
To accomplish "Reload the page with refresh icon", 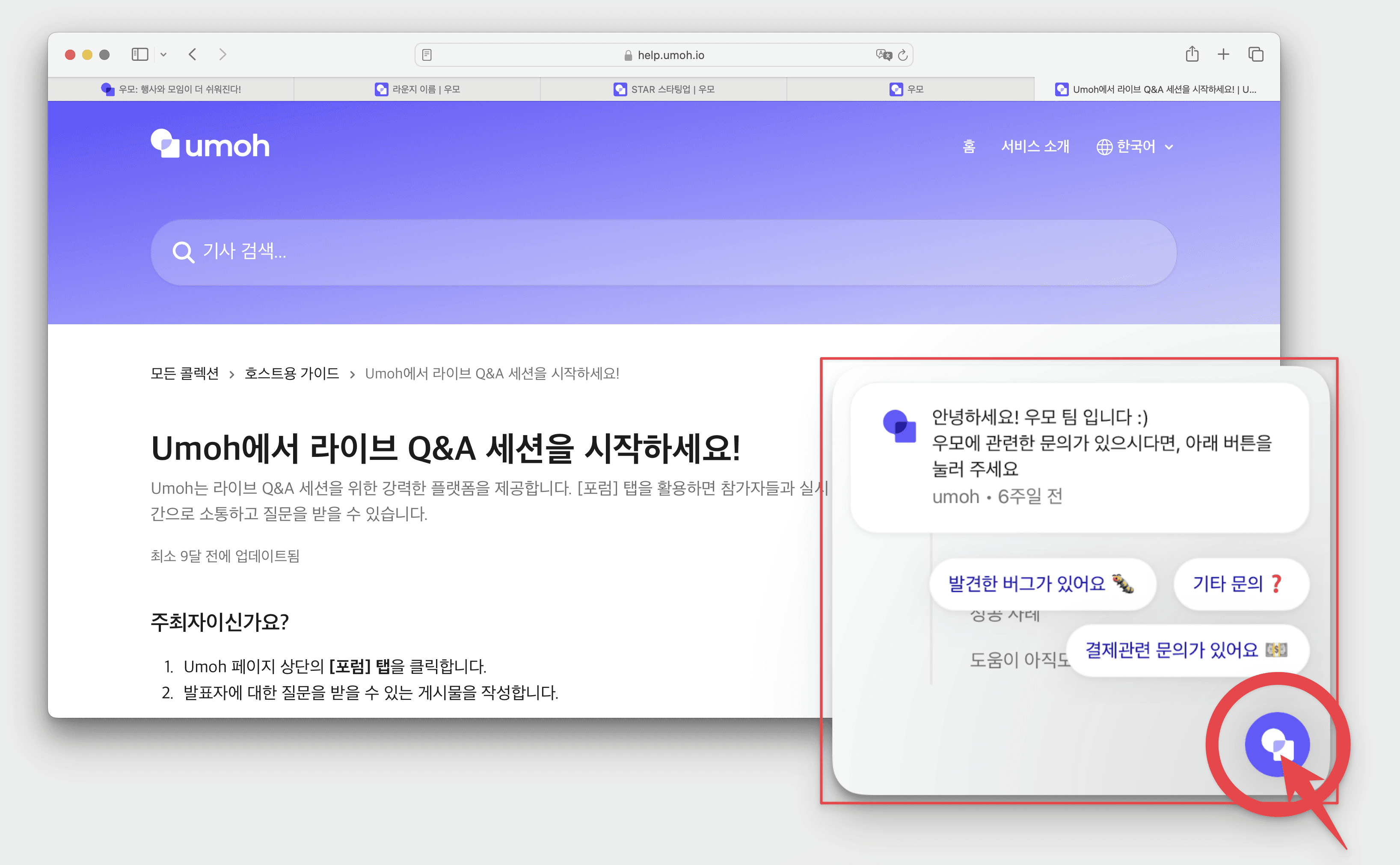I will coord(903,55).
